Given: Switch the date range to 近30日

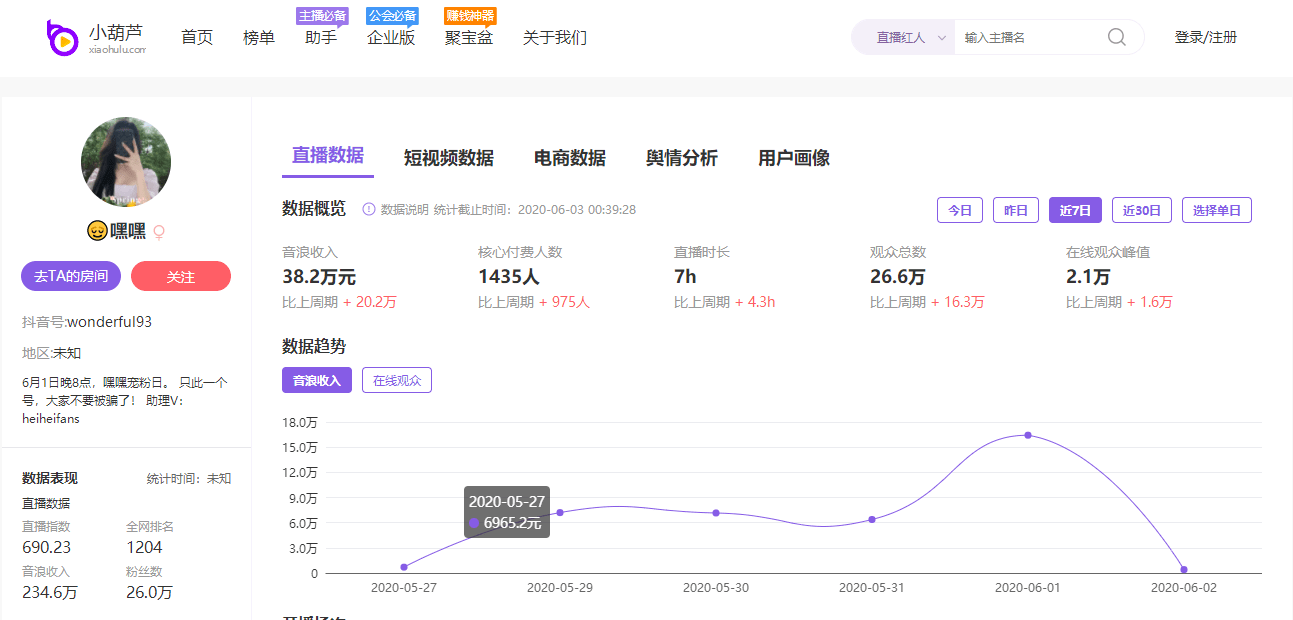Looking at the screenshot, I should click(1141, 210).
